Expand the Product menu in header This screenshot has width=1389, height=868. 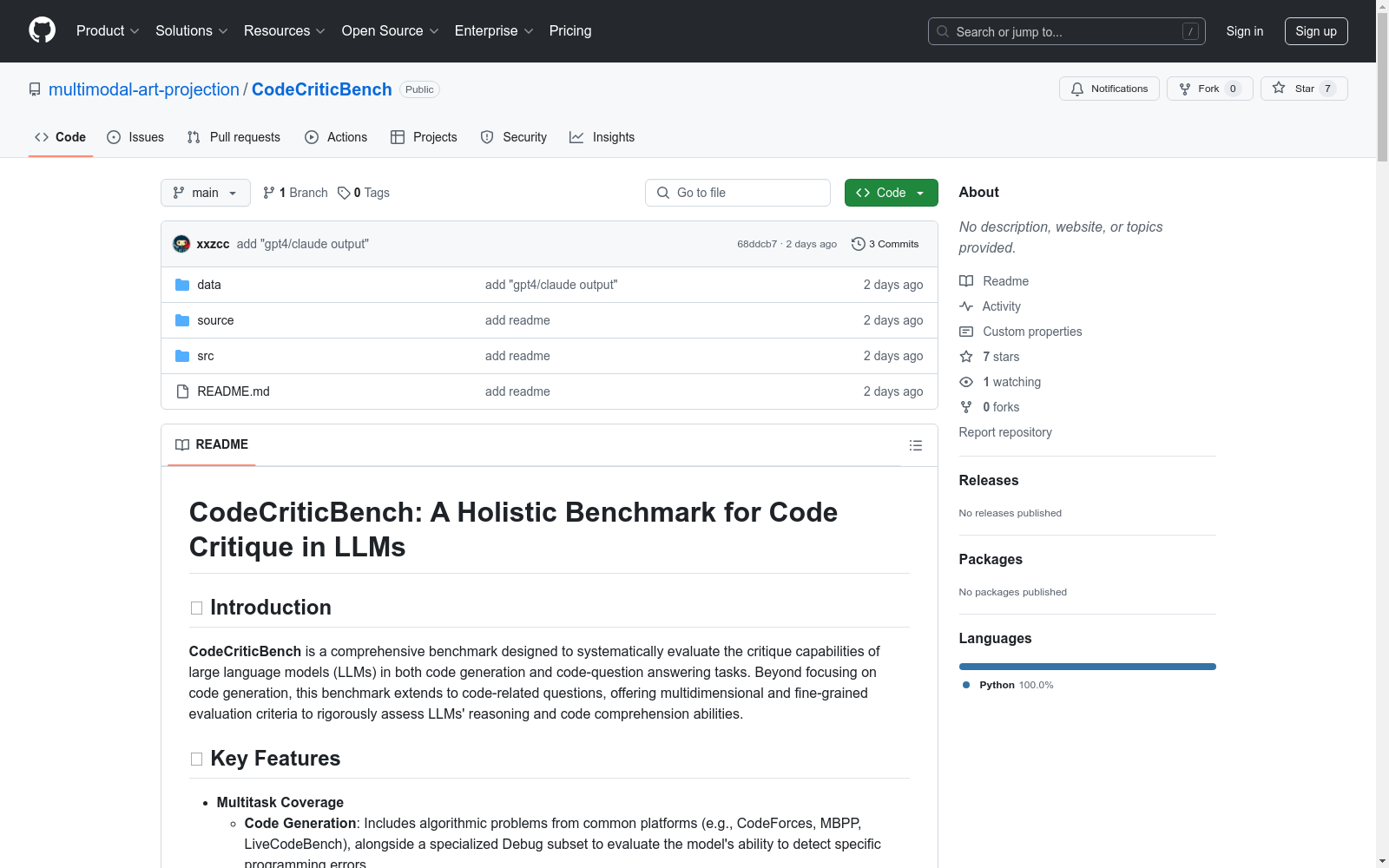108,31
